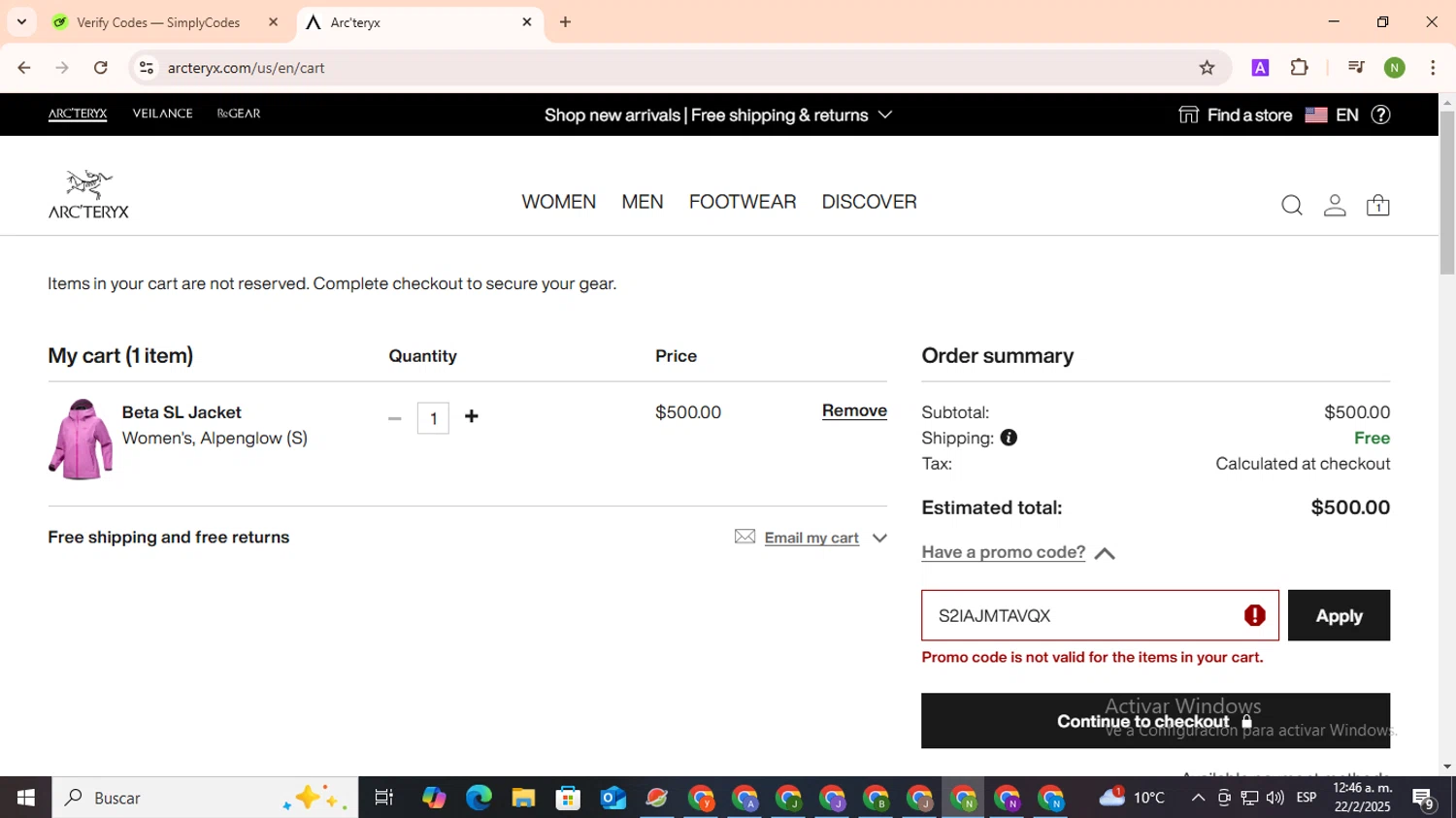Image resolution: width=1456 pixels, height=818 pixels.
Task: Click the US flag language selector
Action: pos(1316,115)
